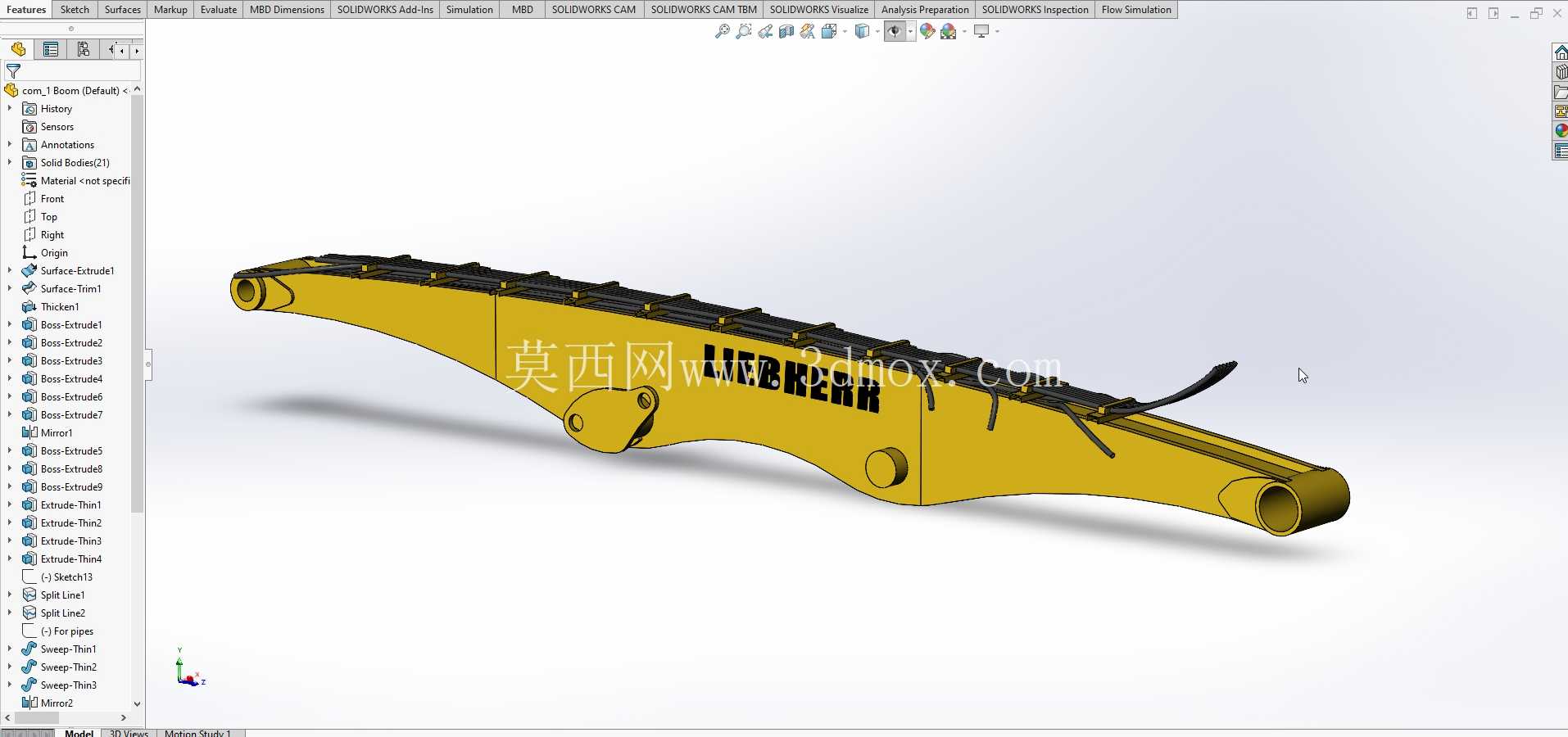Open the Flow Simulation tab

[x=1136, y=10]
